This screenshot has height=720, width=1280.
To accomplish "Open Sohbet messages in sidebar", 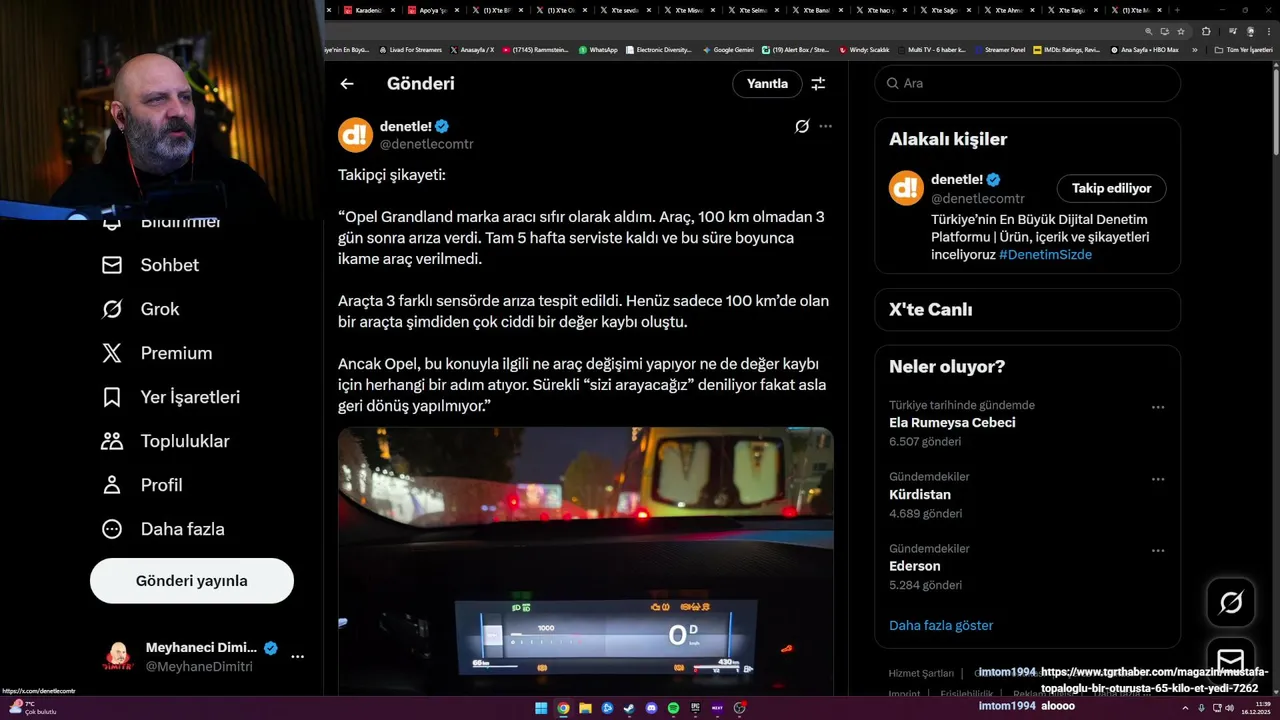I will pos(150,265).
